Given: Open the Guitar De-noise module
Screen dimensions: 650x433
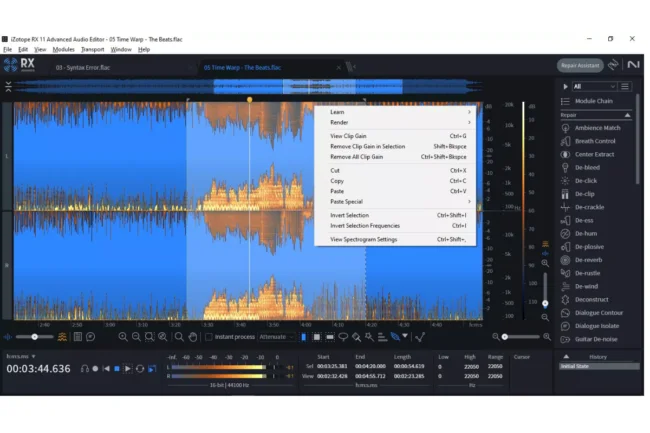Looking at the screenshot, I should coord(596,339).
